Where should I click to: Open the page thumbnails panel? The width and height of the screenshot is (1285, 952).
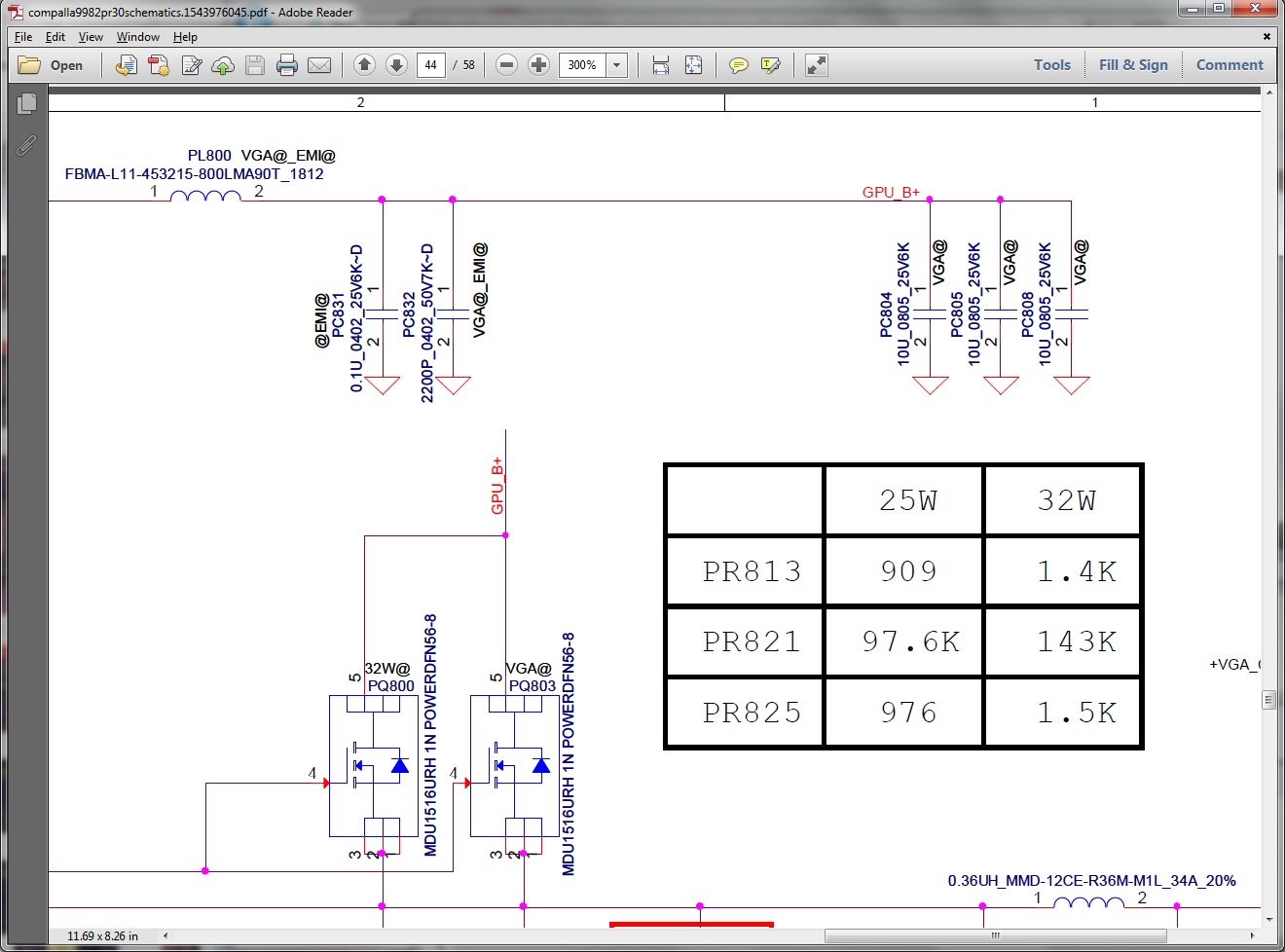click(x=26, y=103)
